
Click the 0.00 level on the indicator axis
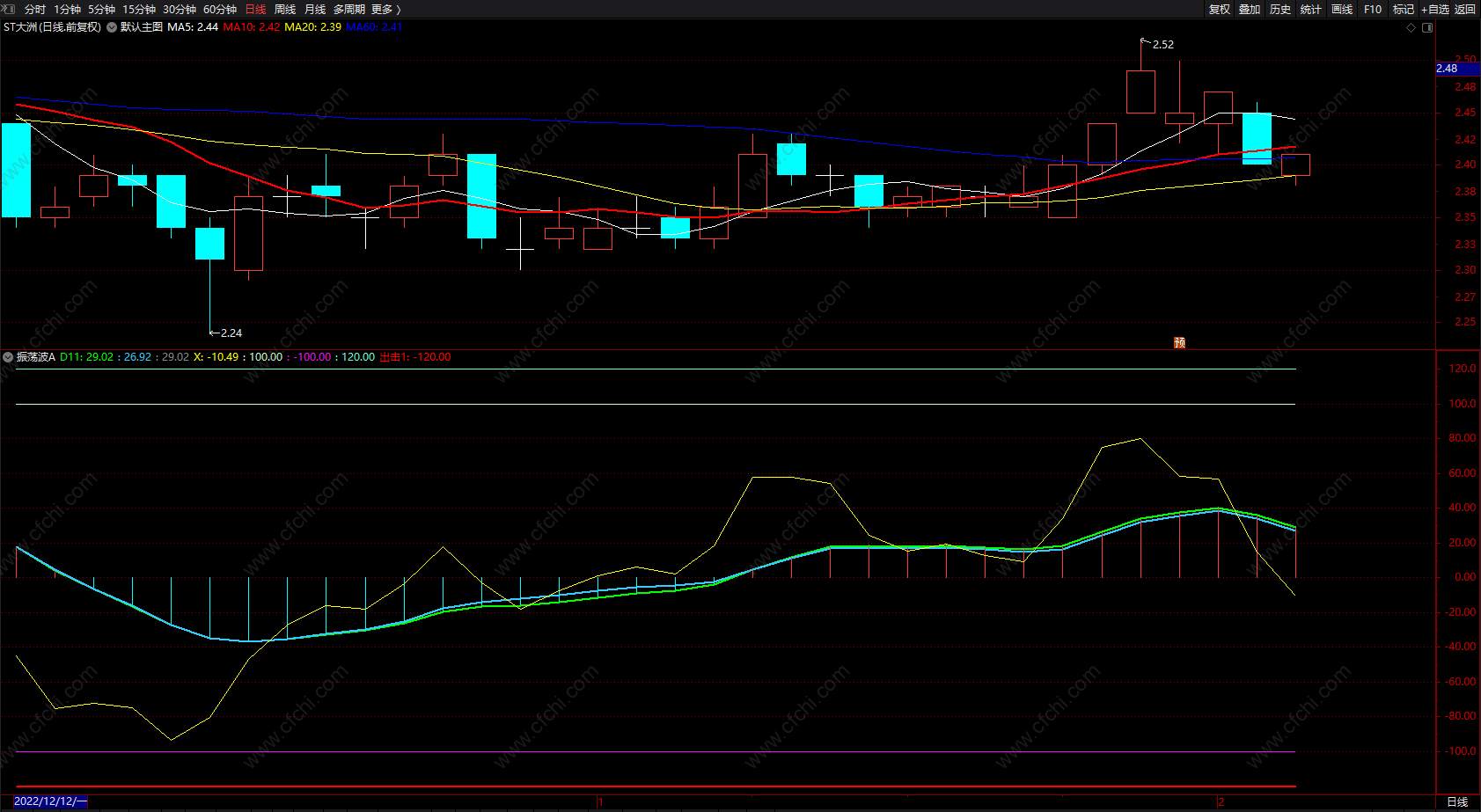(1465, 577)
